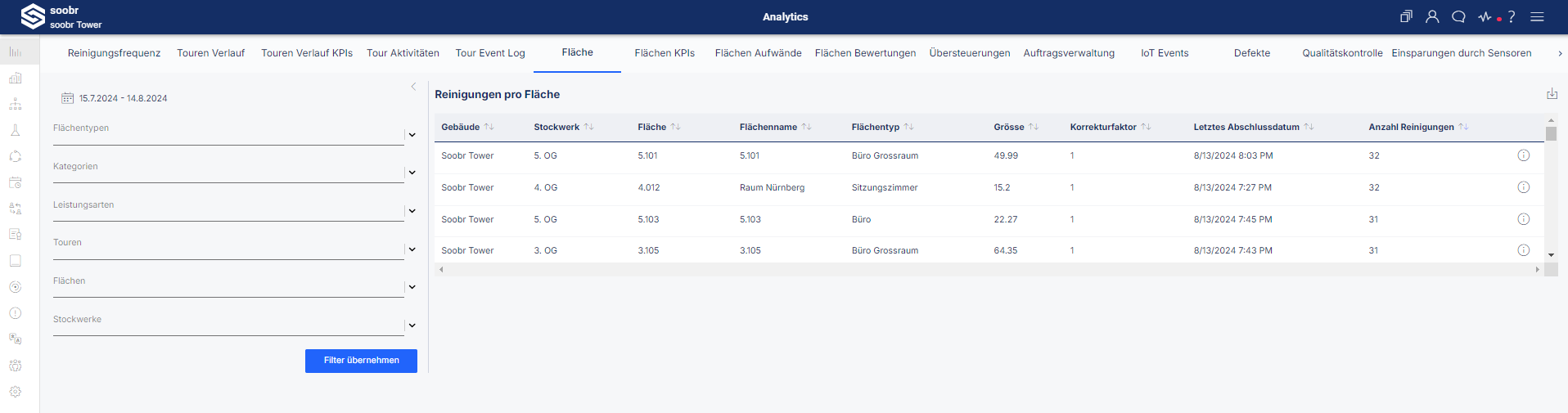Select analytics bar chart sidebar icon
1568x413 pixels.
coord(15,52)
